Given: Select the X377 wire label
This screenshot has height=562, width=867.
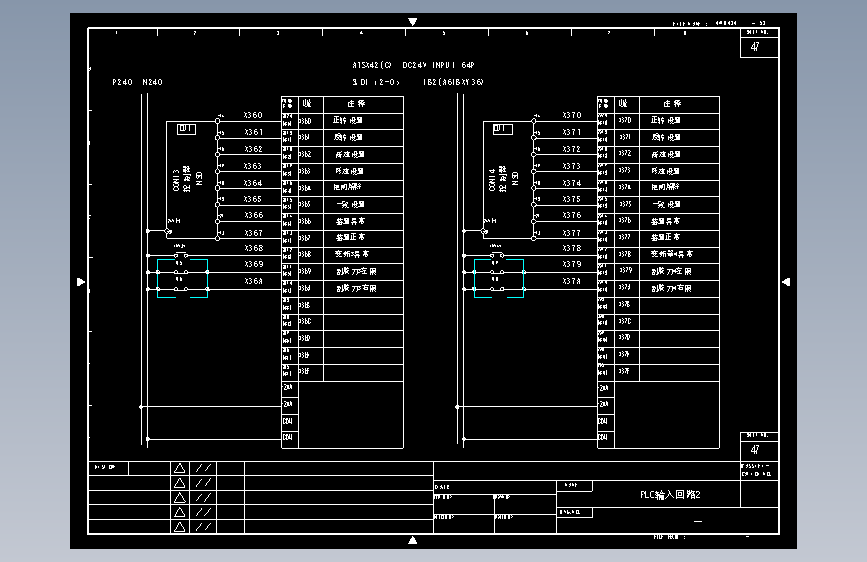Looking at the screenshot, I should click(x=572, y=233).
